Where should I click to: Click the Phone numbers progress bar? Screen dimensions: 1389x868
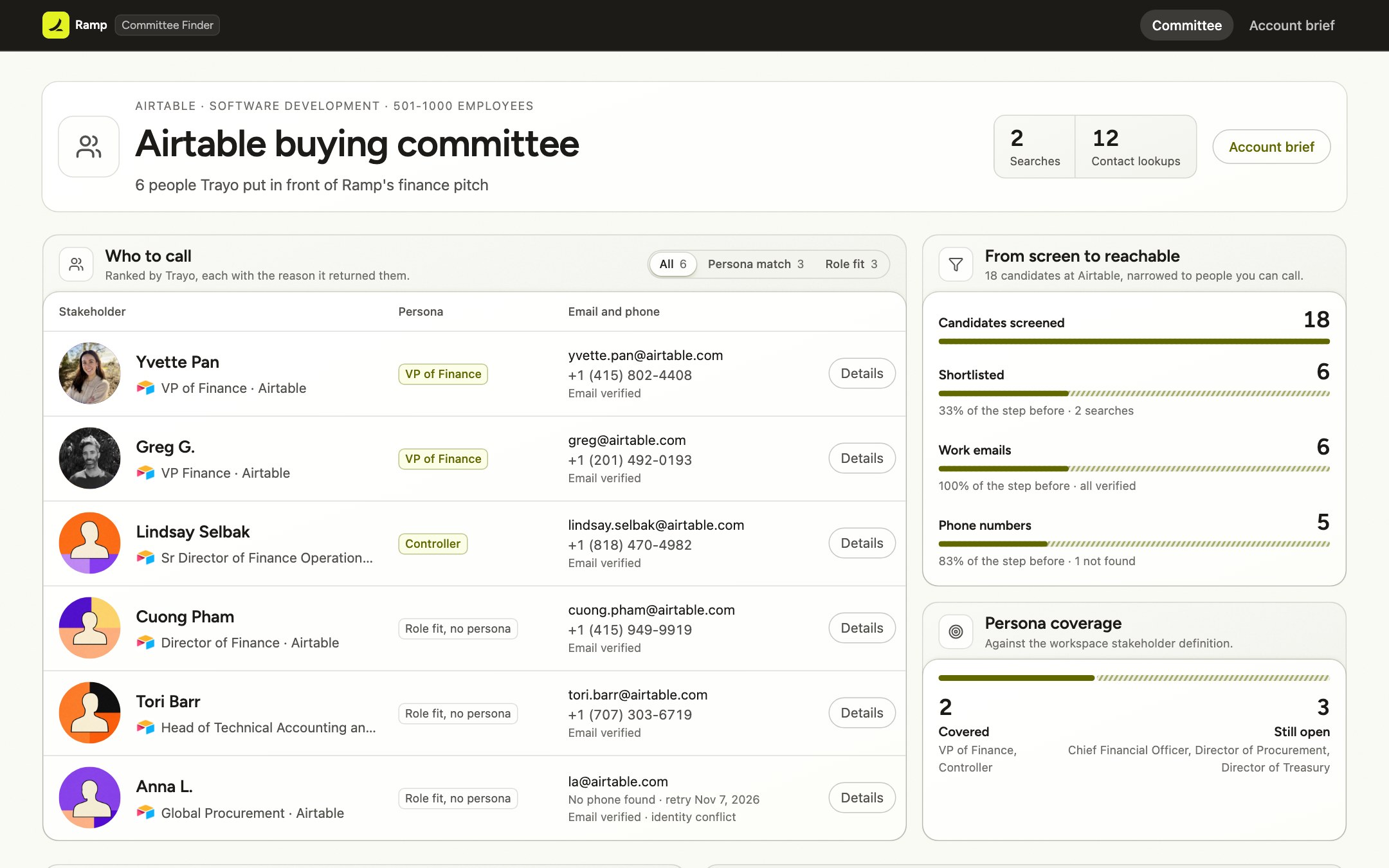(x=1134, y=544)
